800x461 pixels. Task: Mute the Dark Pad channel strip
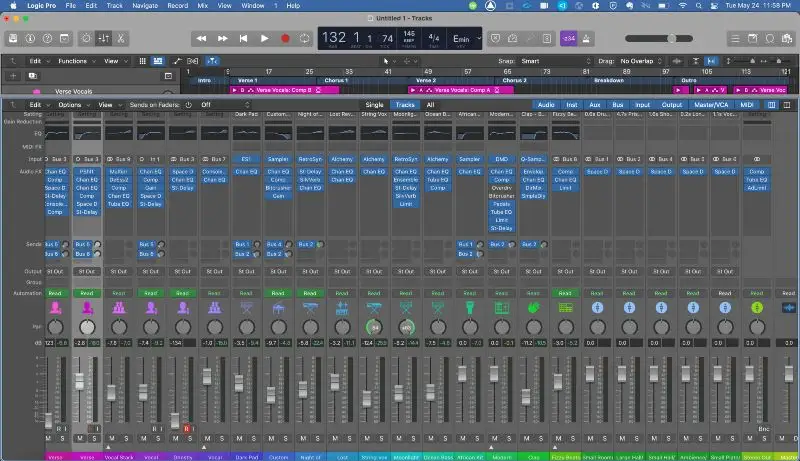240,437
